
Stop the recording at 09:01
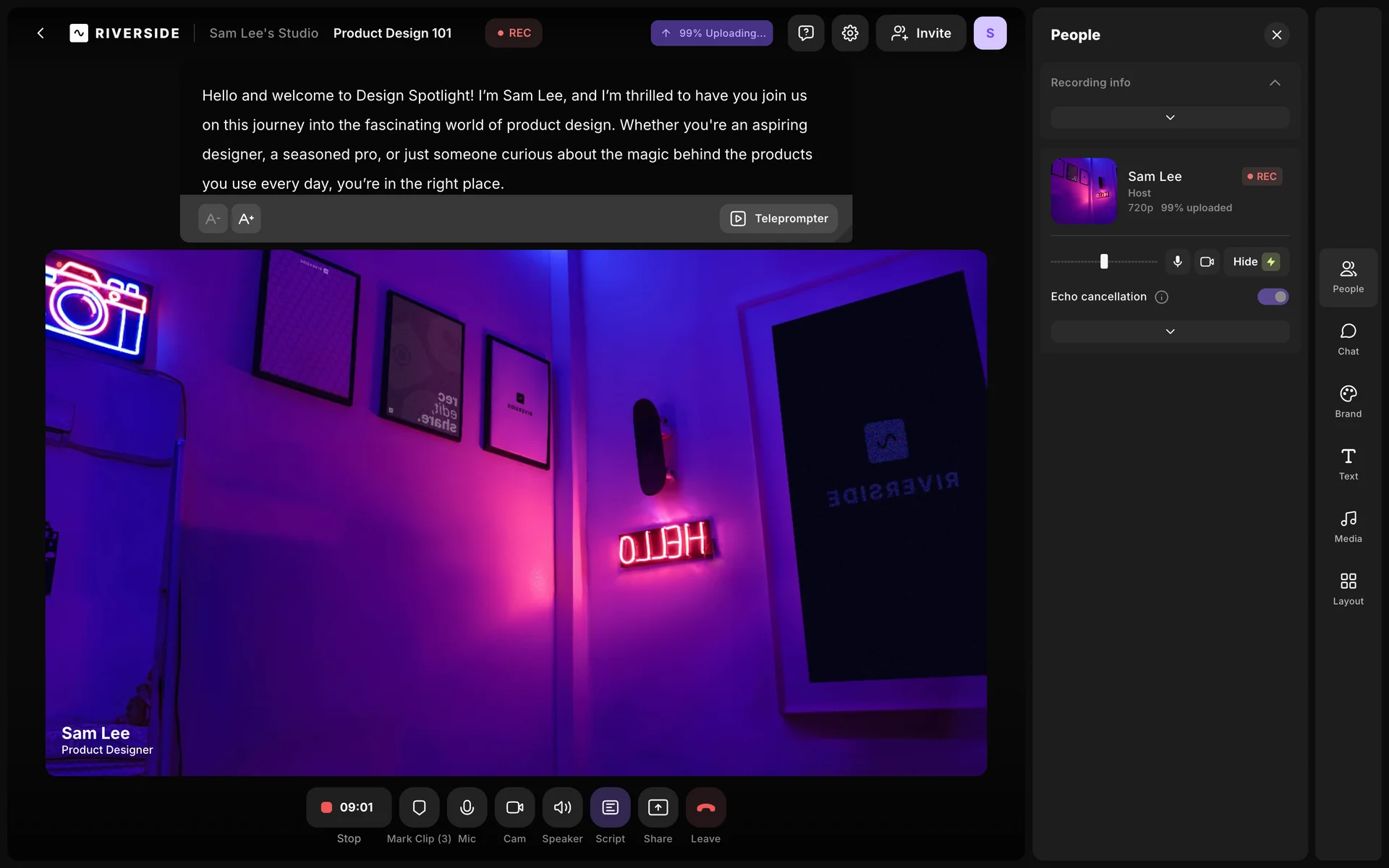[x=348, y=807]
